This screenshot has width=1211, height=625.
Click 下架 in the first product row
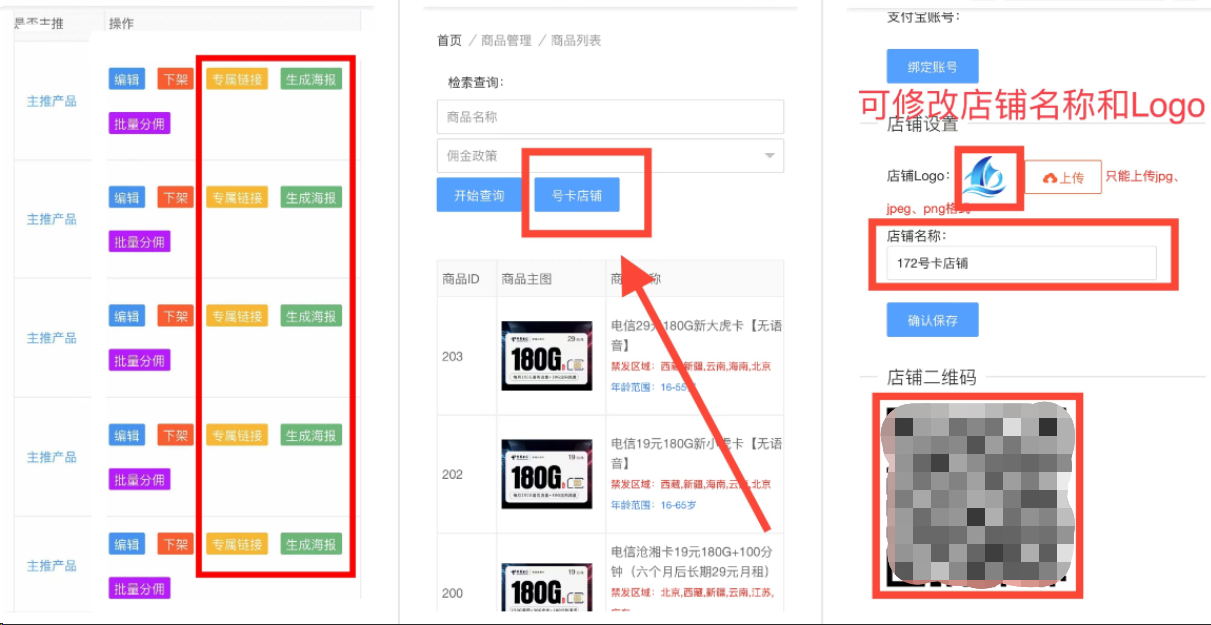tap(176, 80)
